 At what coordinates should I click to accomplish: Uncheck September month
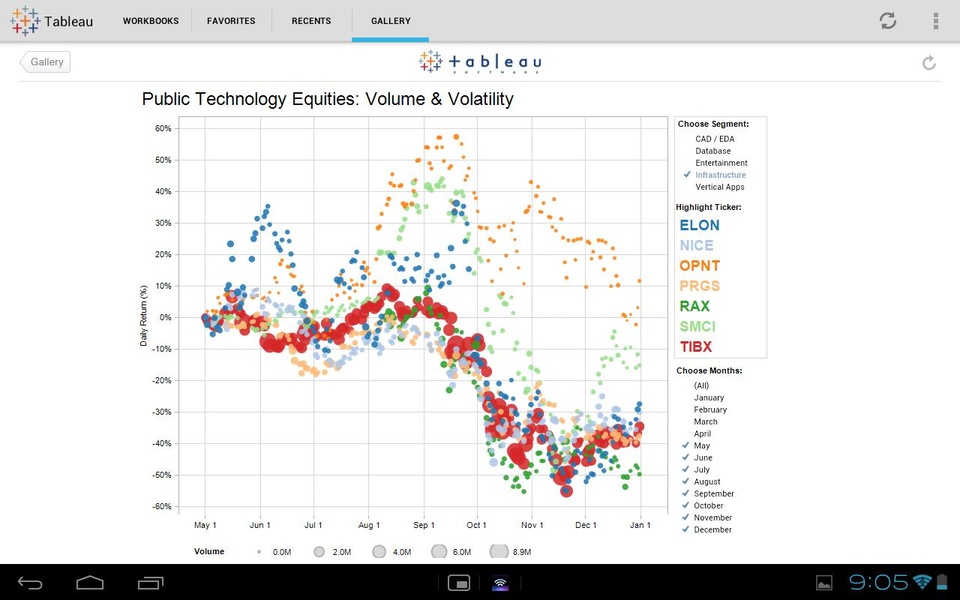pyautogui.click(x=713, y=493)
